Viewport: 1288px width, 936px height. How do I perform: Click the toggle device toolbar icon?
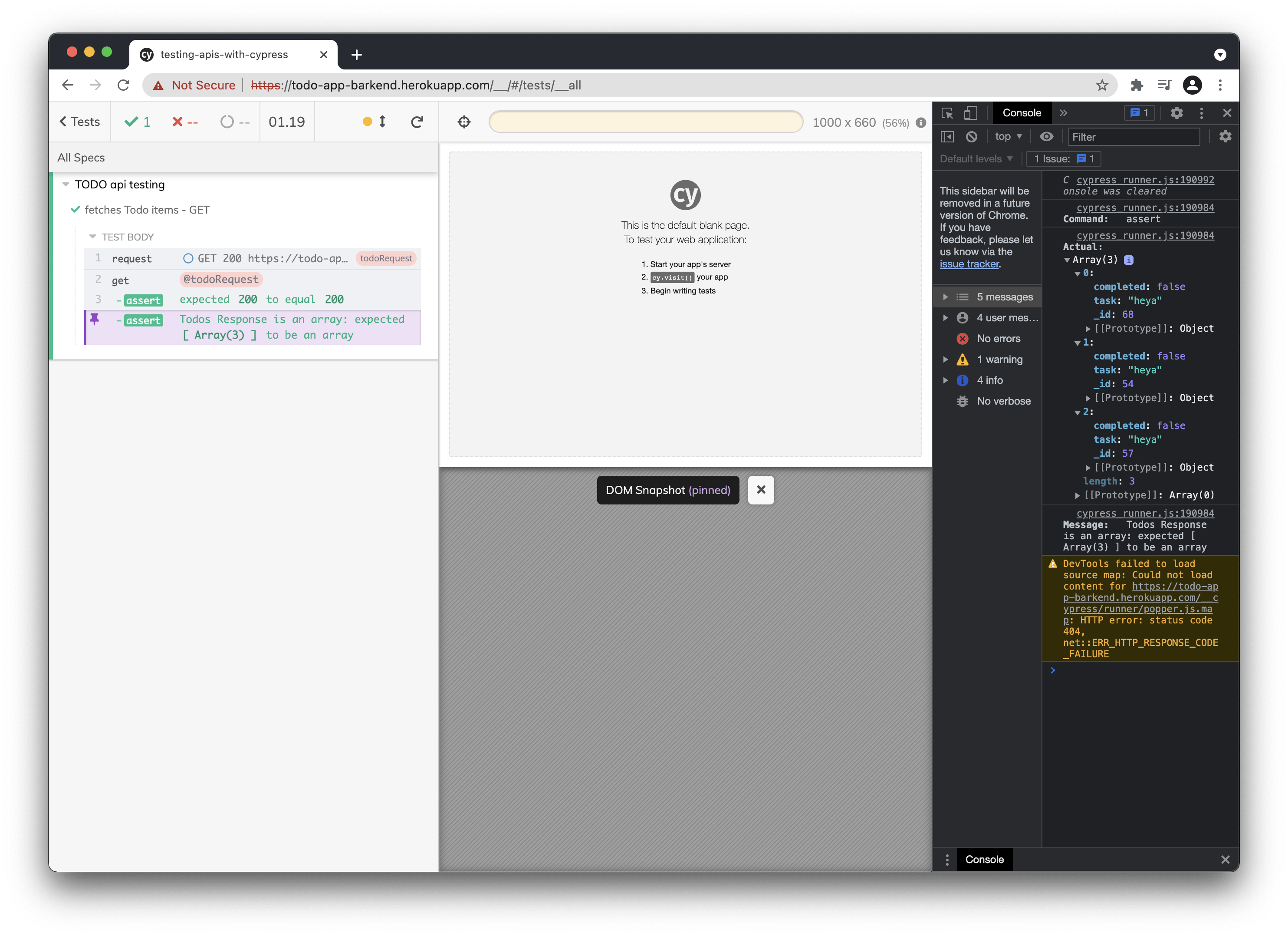point(970,113)
